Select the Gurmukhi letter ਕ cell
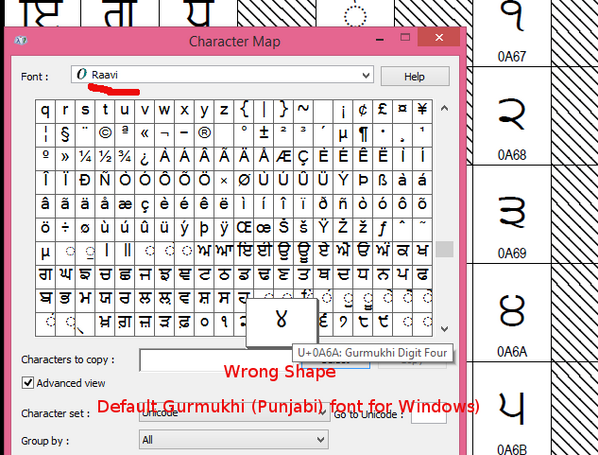 (x=402, y=253)
